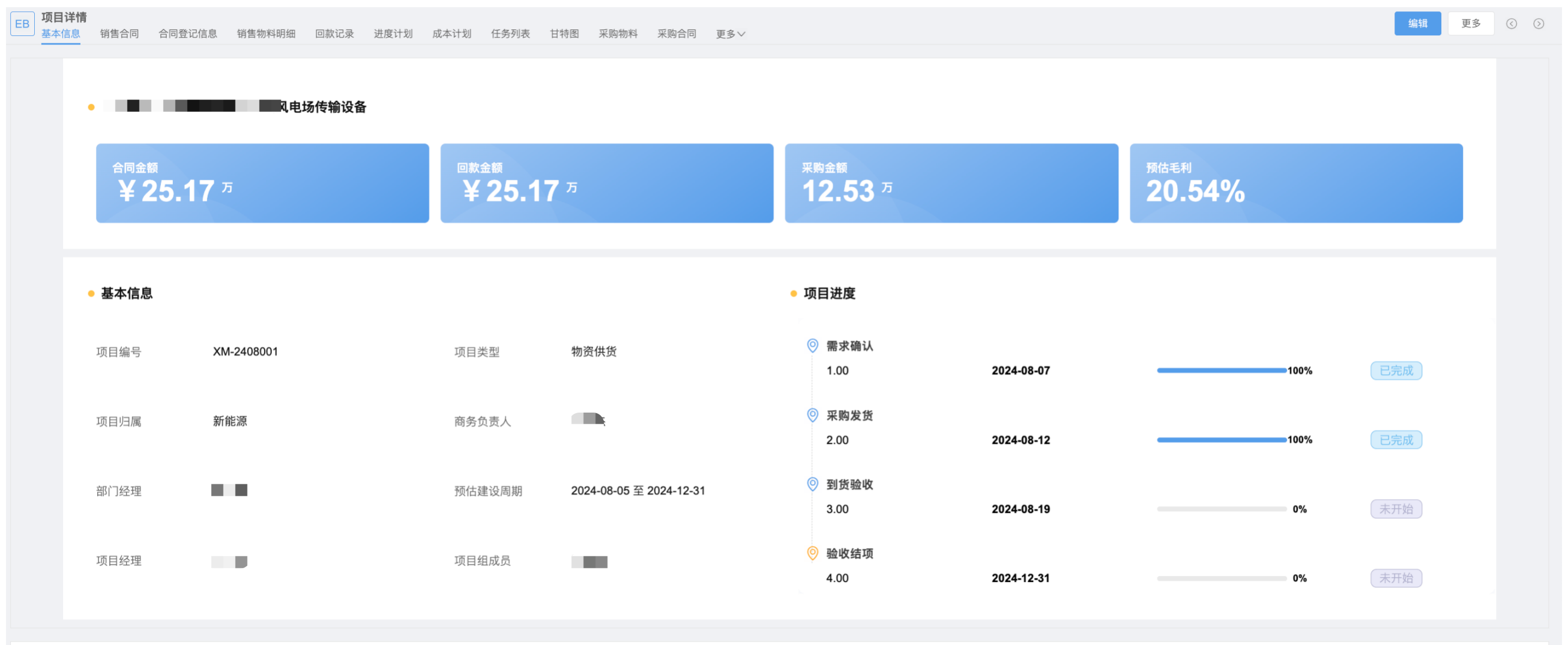Click the orange 验收结项 milestone pin icon

click(x=812, y=554)
